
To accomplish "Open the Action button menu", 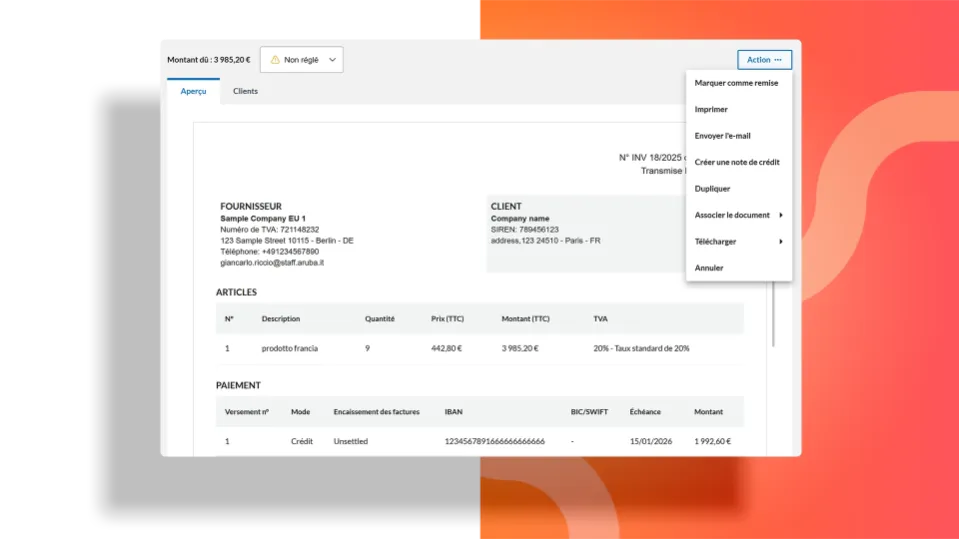I will pyautogui.click(x=764, y=60).
